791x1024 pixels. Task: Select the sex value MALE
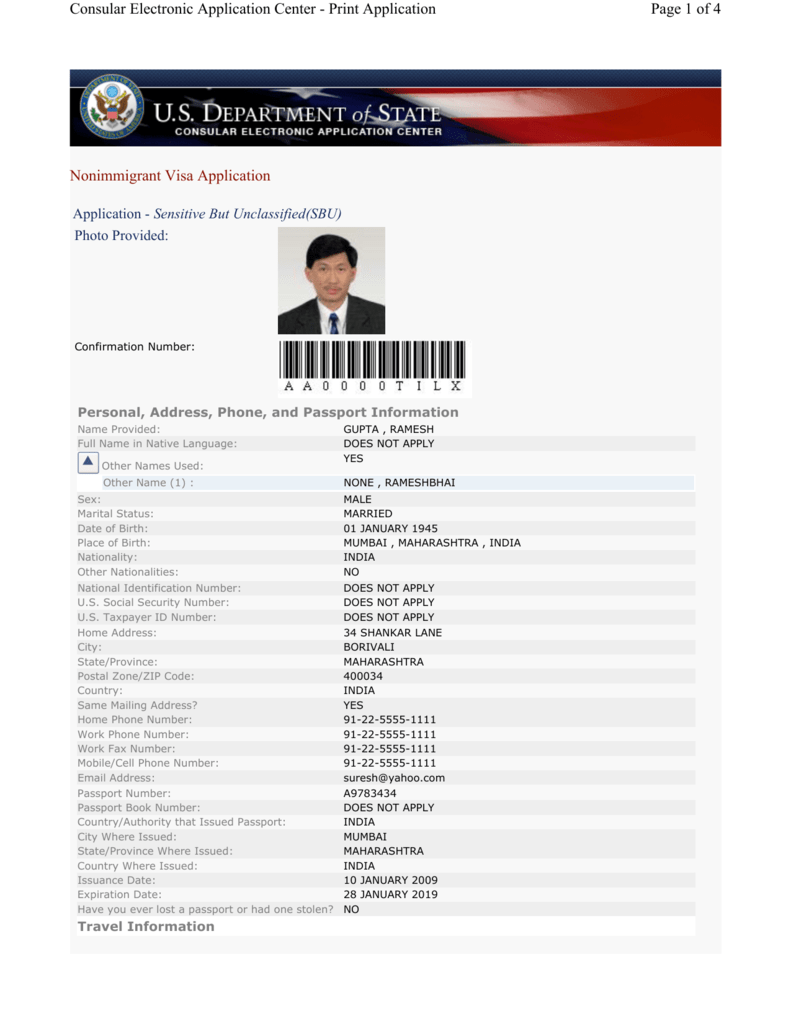click(357, 500)
